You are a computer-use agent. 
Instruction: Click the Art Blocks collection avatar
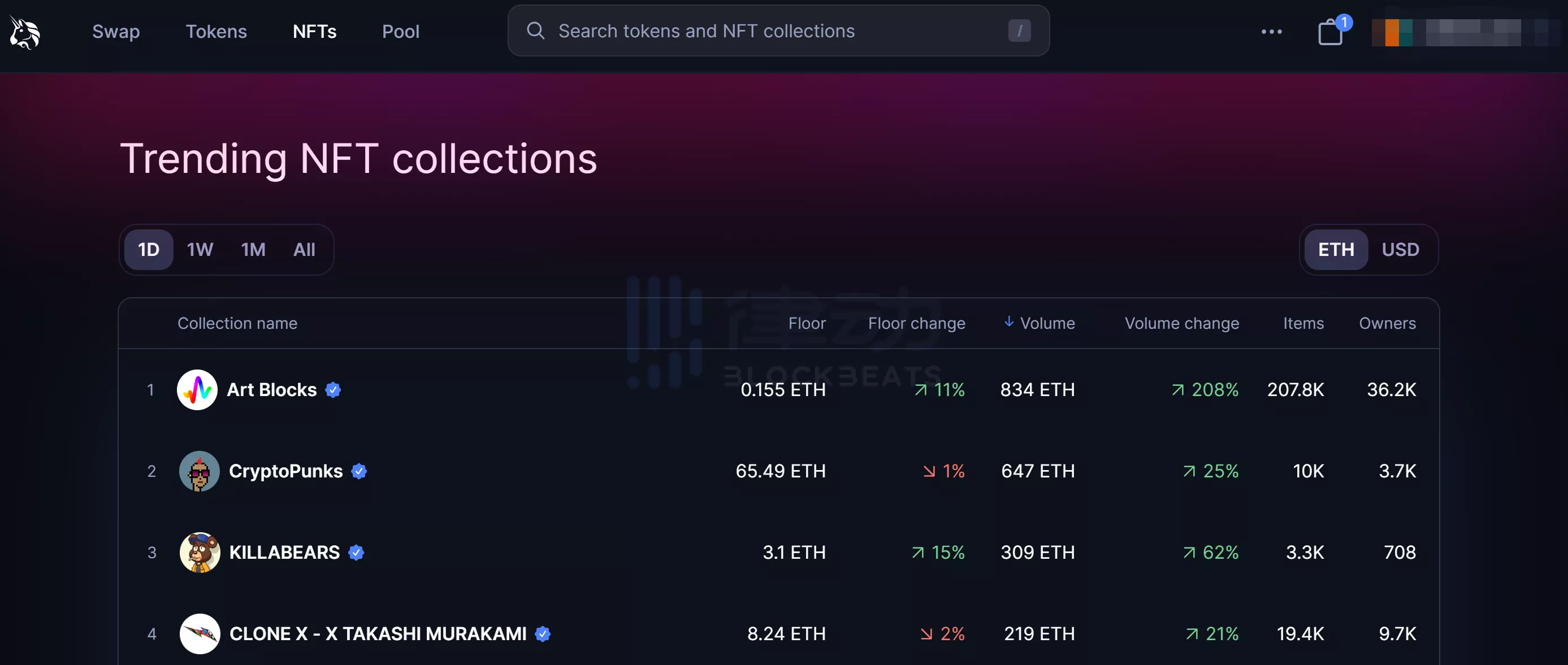(197, 389)
